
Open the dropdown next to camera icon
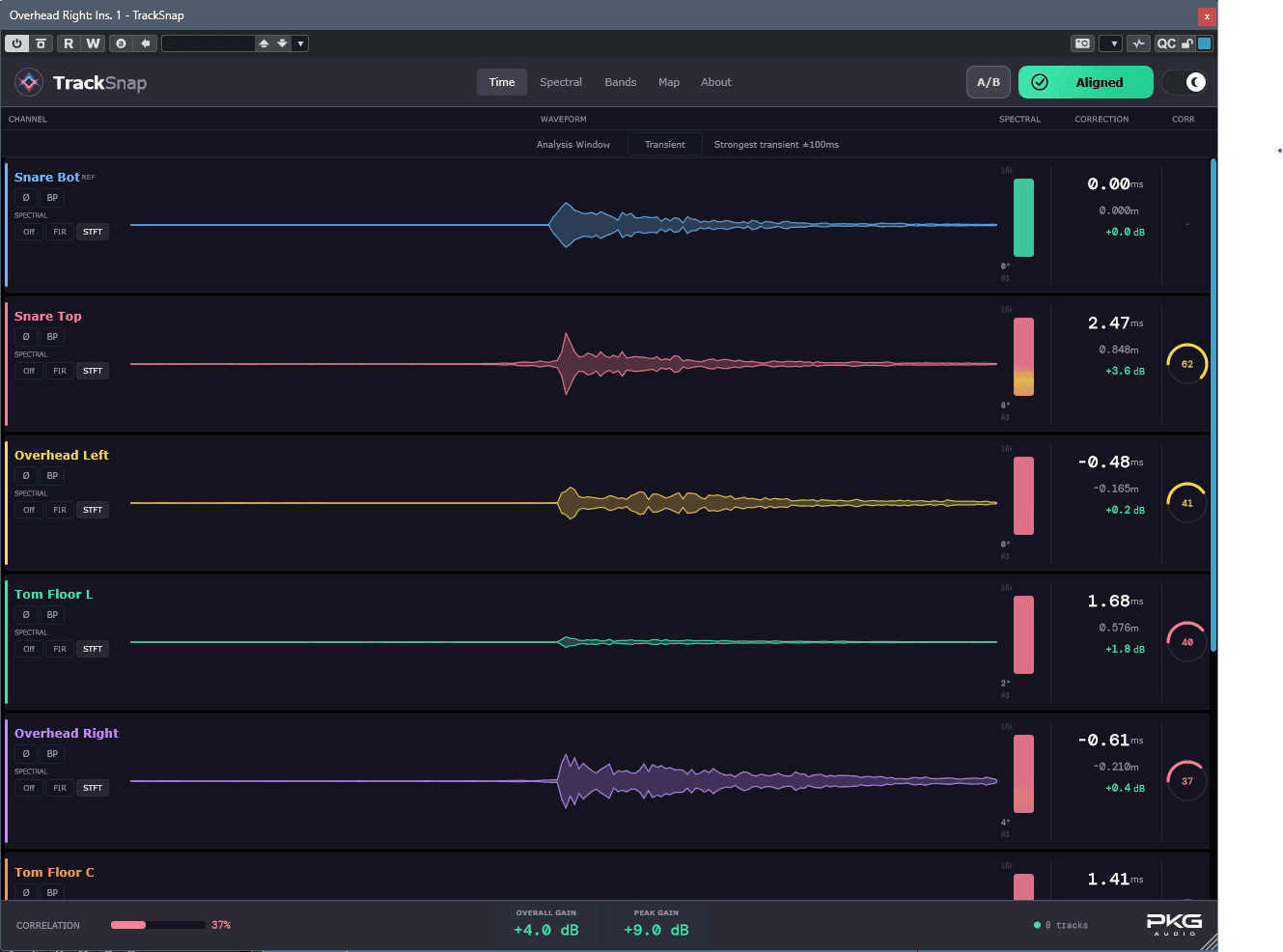coord(1111,43)
